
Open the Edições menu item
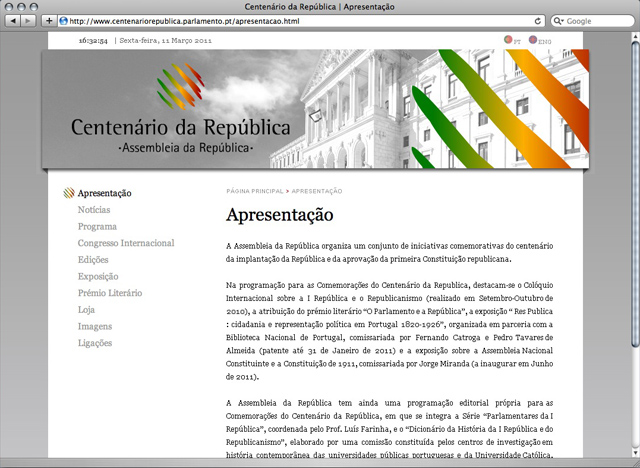coord(93,260)
